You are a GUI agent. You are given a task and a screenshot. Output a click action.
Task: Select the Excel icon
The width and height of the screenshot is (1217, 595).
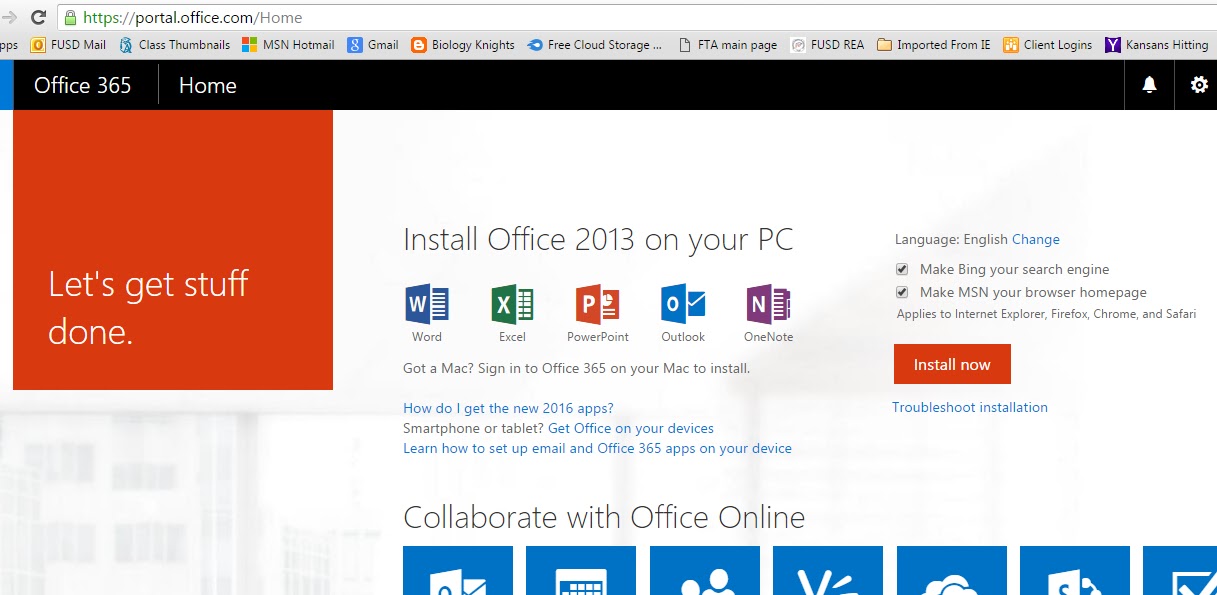point(511,305)
